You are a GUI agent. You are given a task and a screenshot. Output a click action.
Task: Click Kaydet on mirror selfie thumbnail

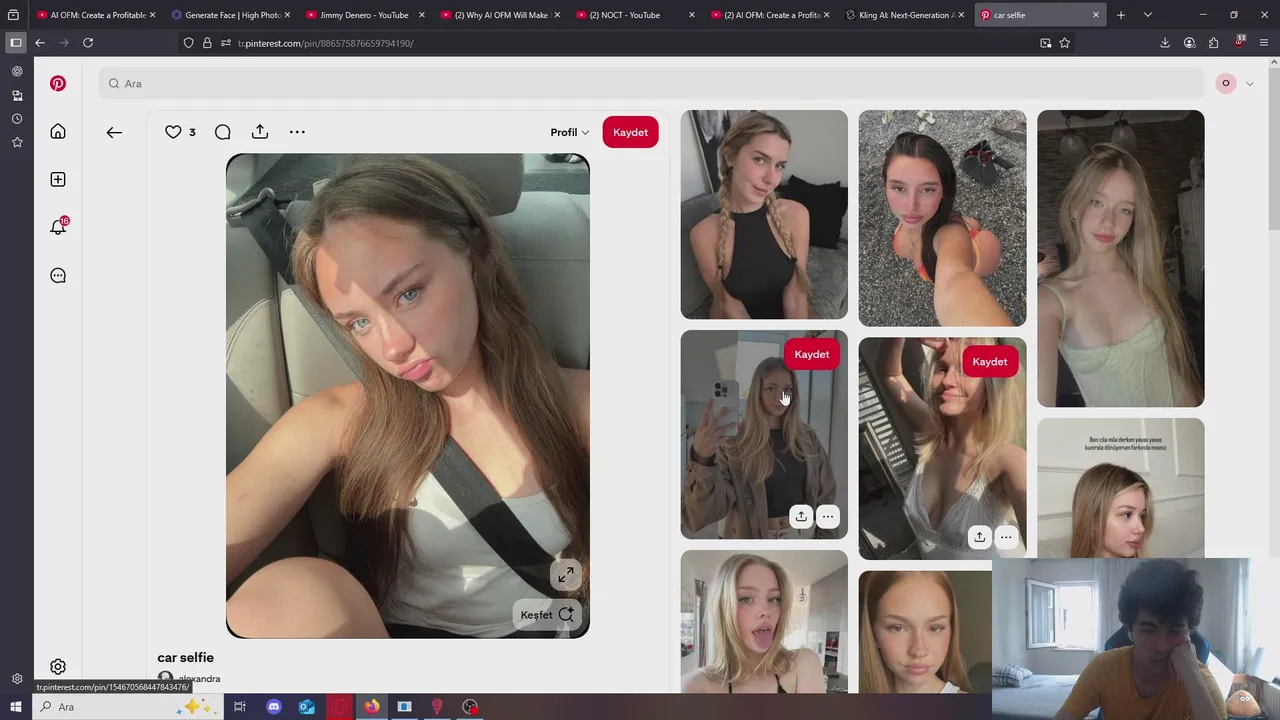coord(811,354)
